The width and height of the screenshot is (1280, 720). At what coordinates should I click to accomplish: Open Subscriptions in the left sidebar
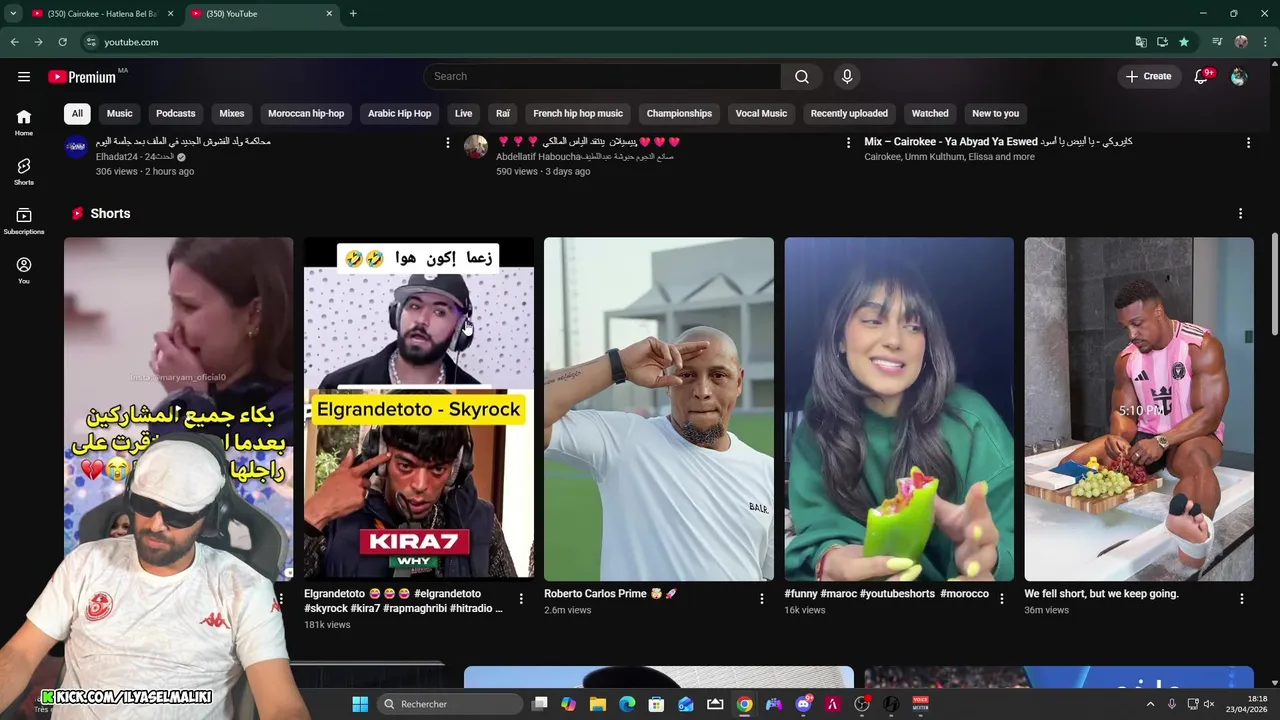[24, 221]
